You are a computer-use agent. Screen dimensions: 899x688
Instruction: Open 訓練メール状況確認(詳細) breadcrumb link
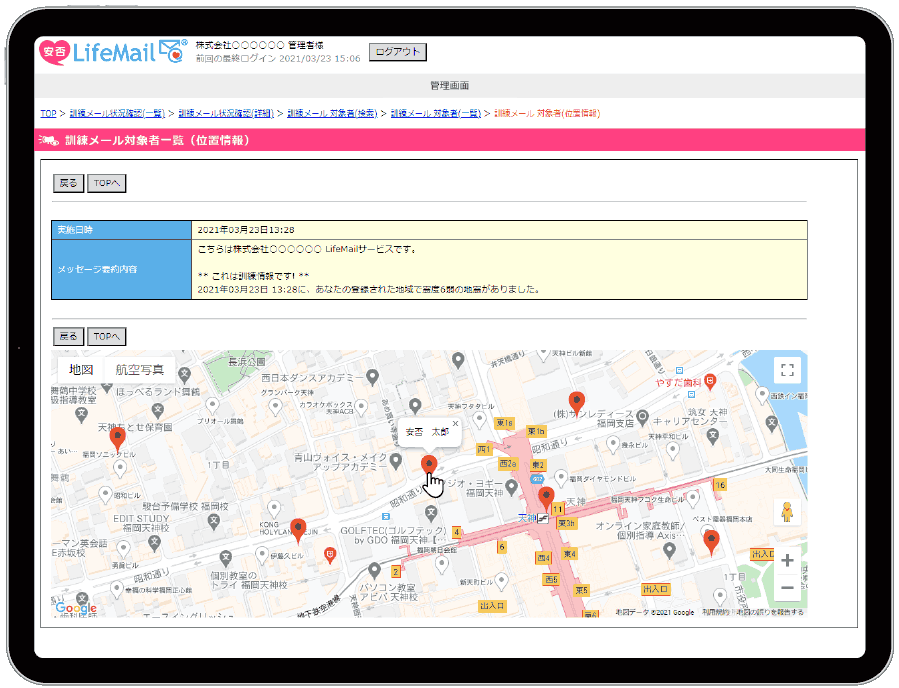(225, 114)
